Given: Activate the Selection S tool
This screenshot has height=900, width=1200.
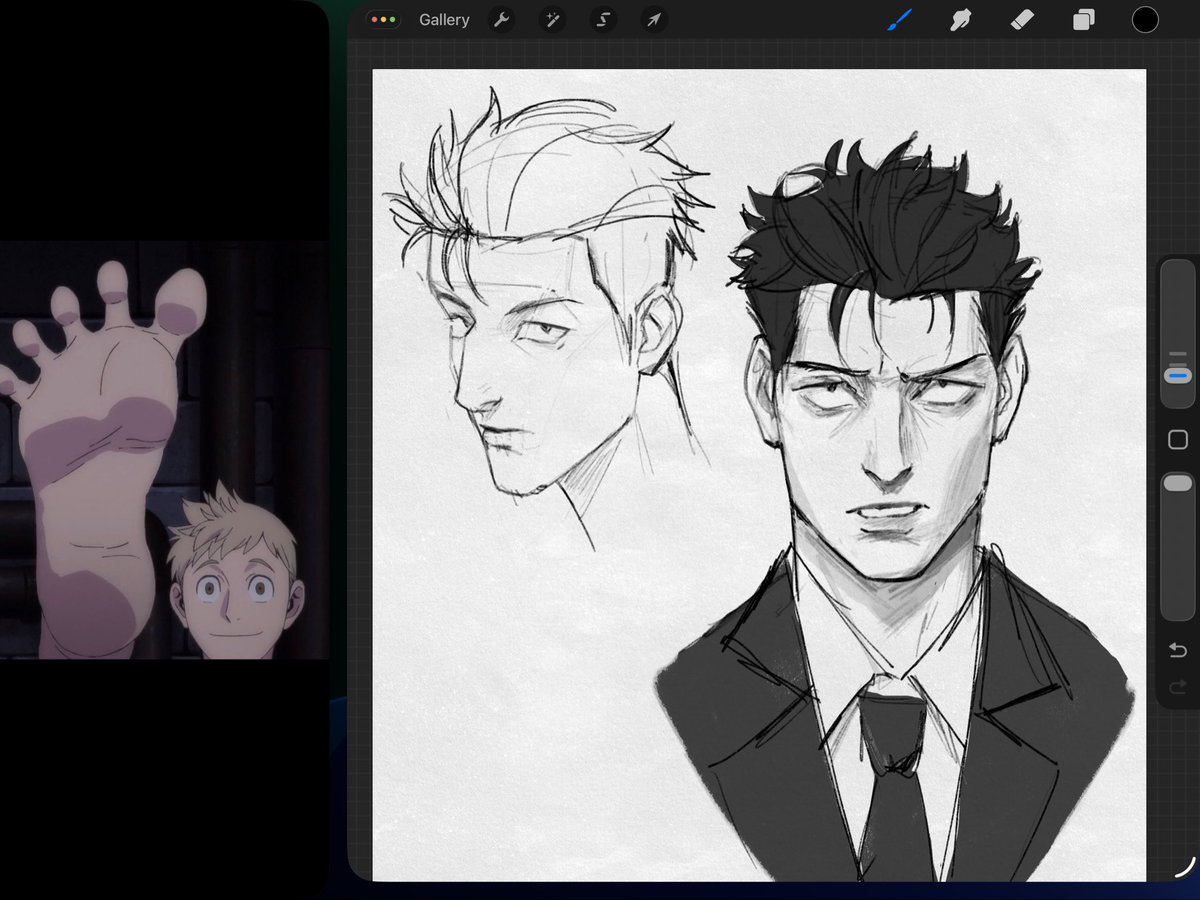Looking at the screenshot, I should (603, 20).
